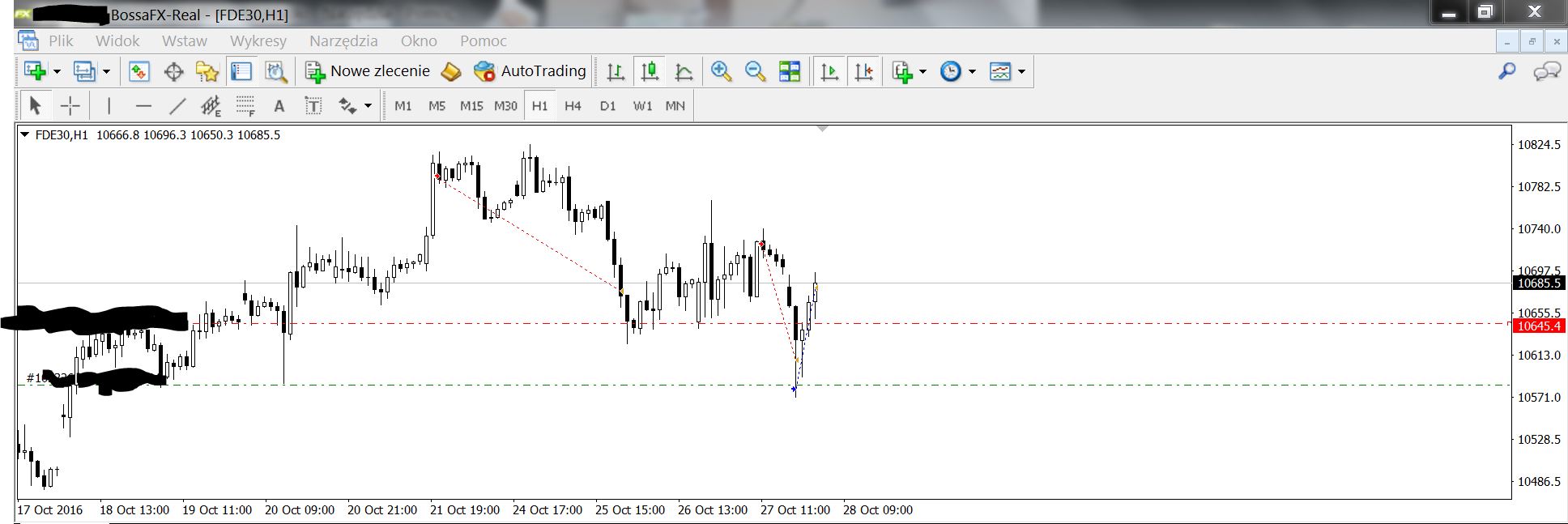
Task: Switch to W1 timeframe
Action: 643,106
